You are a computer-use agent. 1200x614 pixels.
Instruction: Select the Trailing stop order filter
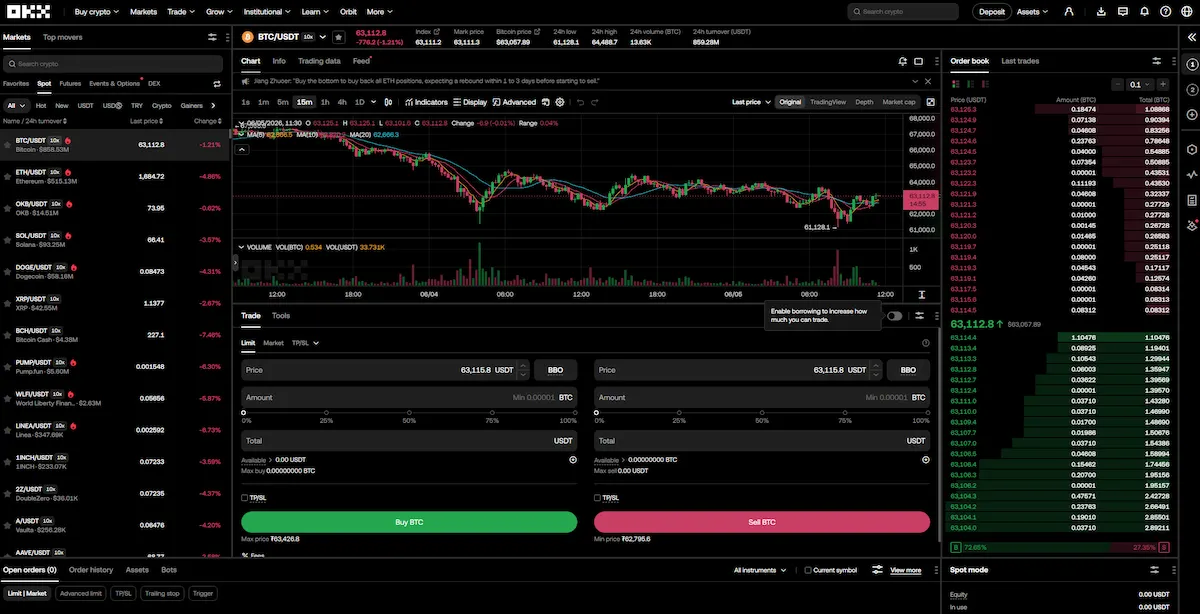coord(162,593)
